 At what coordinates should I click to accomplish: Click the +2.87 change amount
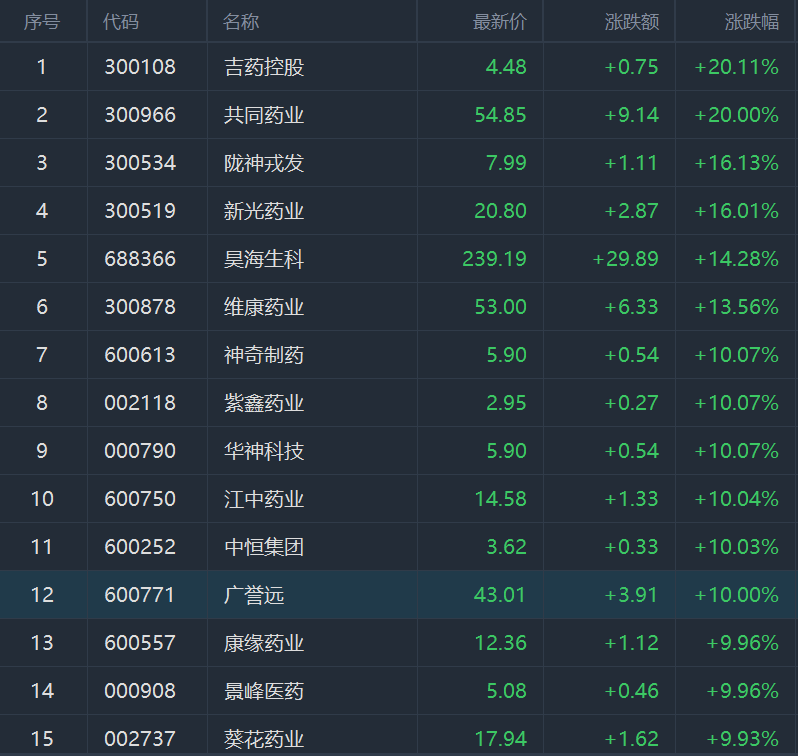[x=632, y=211]
